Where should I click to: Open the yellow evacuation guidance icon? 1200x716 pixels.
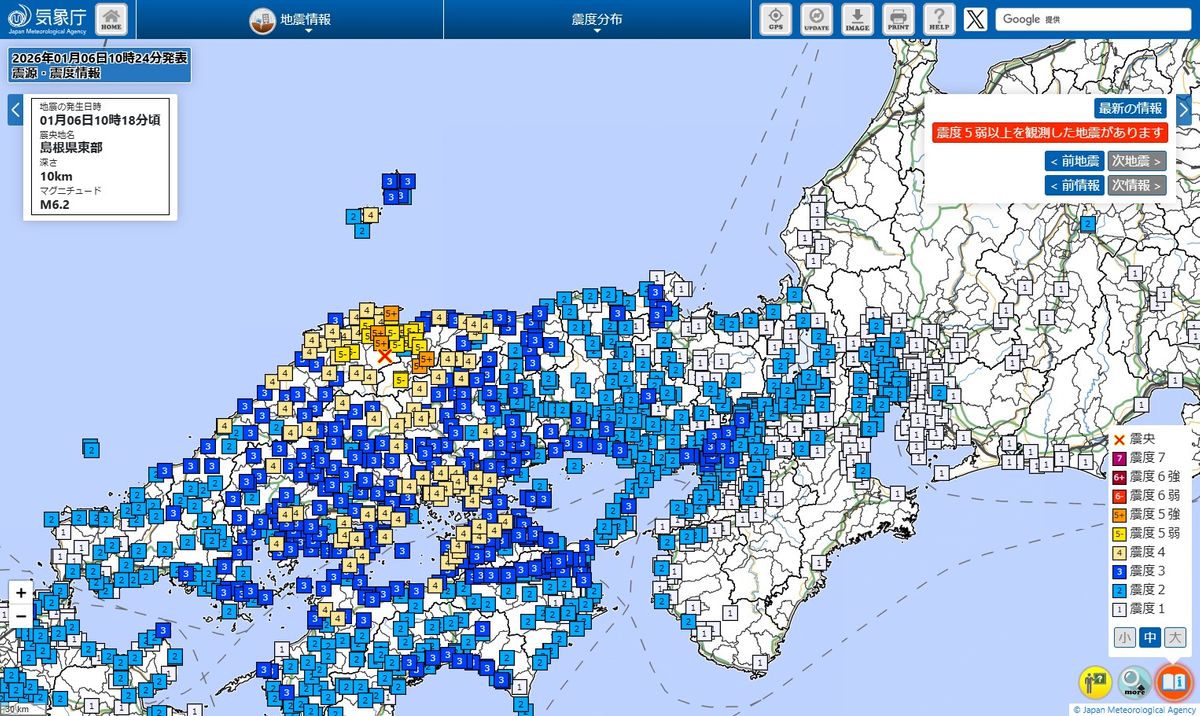click(1095, 682)
